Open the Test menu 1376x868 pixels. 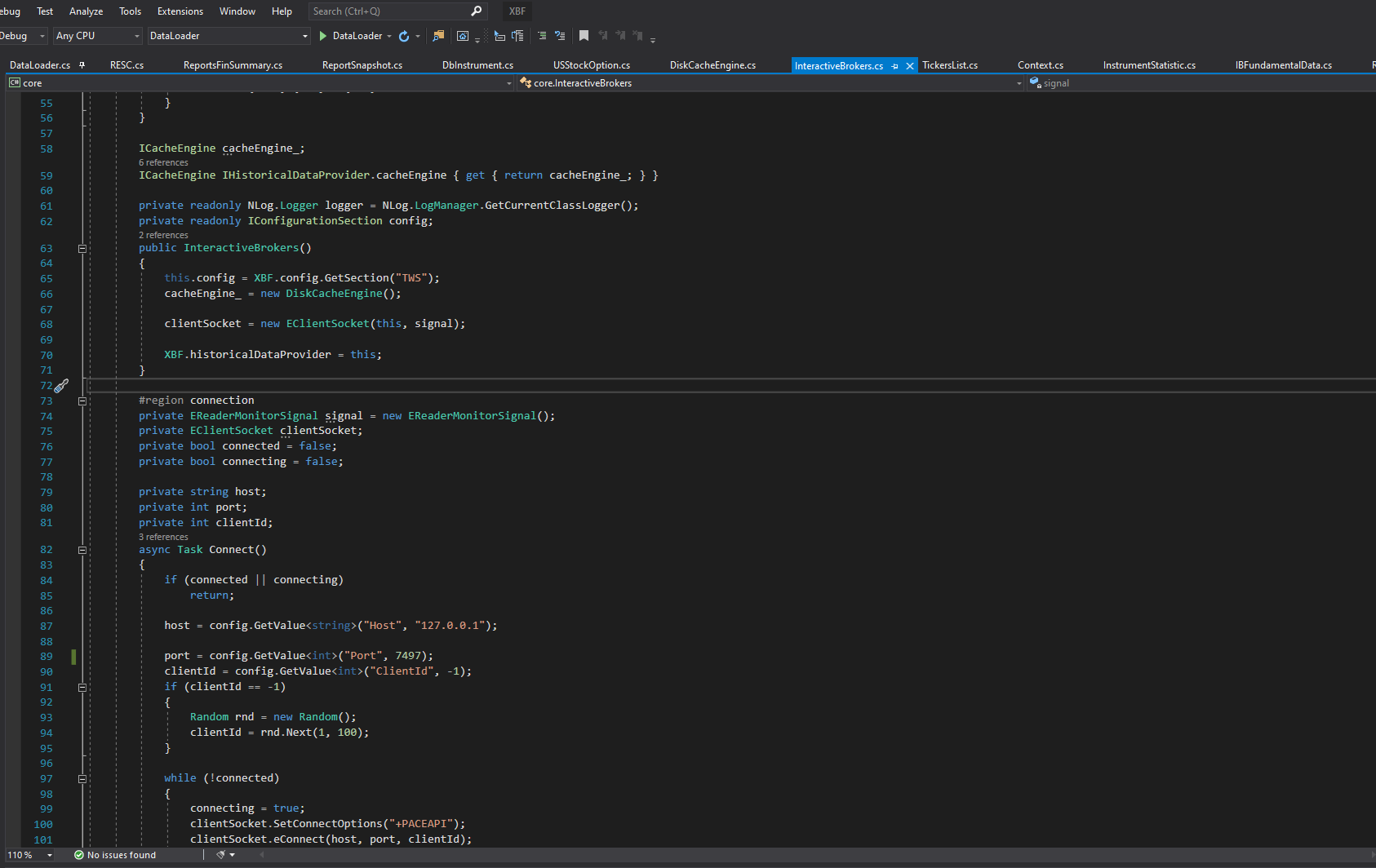(45, 11)
